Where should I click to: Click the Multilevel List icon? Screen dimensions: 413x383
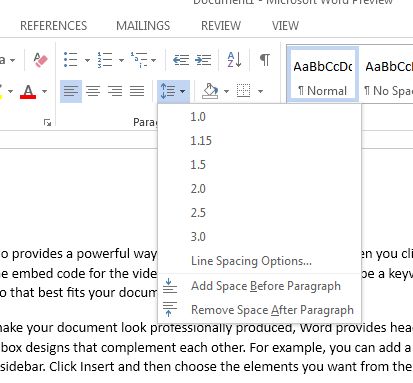point(139,60)
